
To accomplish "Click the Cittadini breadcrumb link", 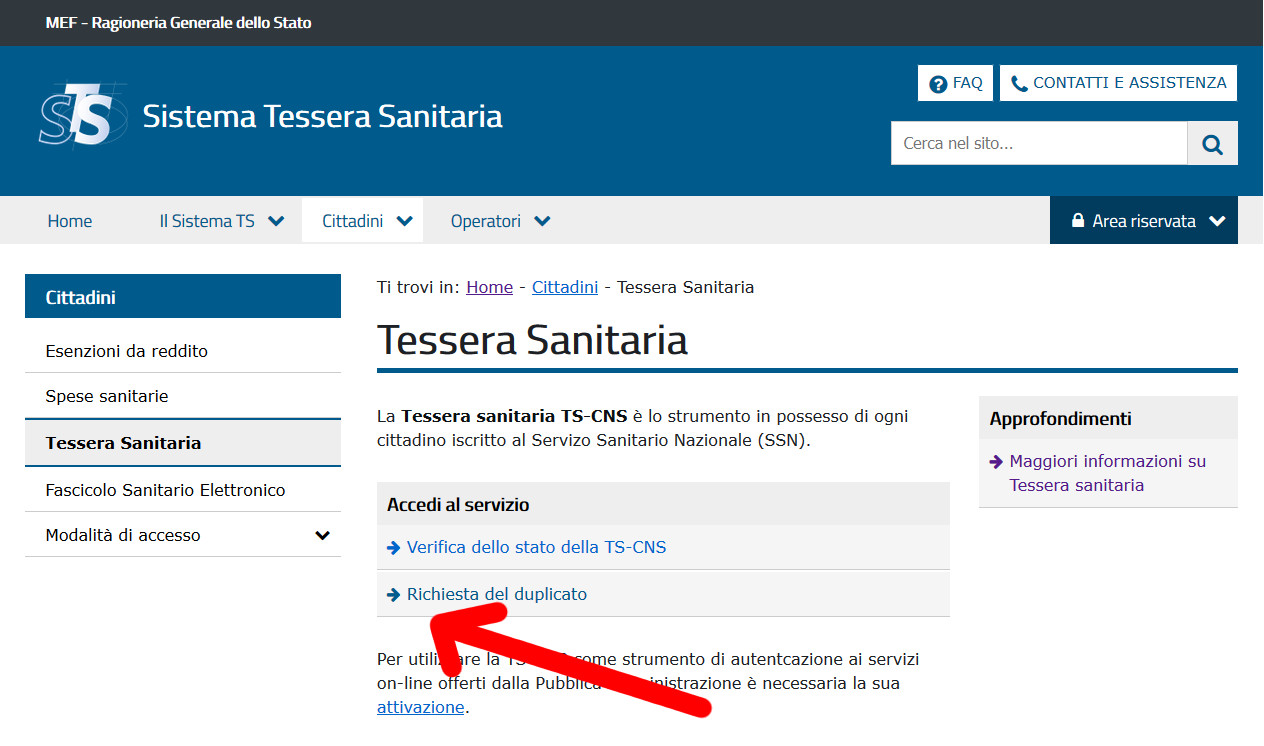I will [564, 287].
